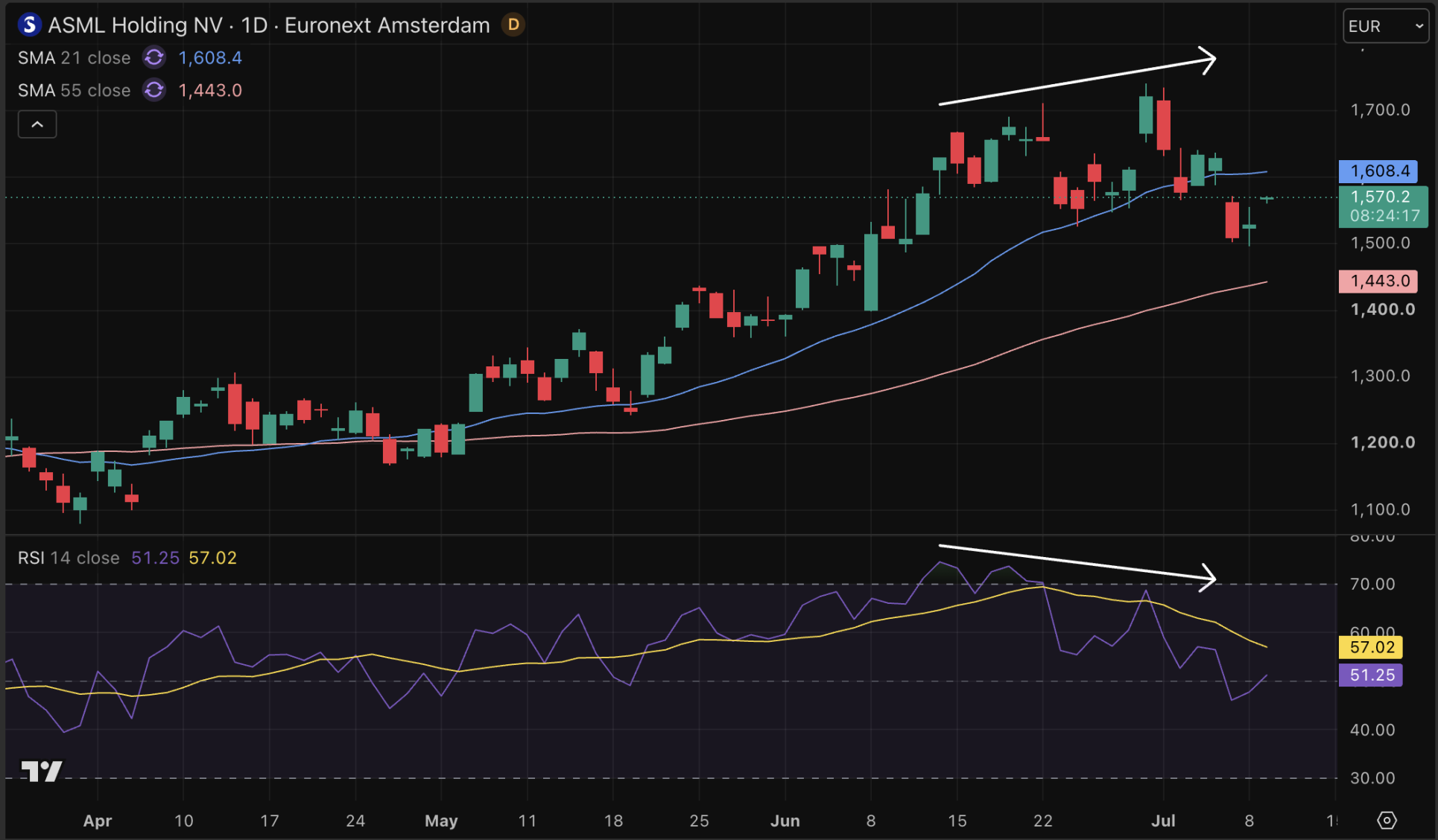Image resolution: width=1438 pixels, height=840 pixels.
Task: Click the TradingView logo
Action: (x=42, y=771)
